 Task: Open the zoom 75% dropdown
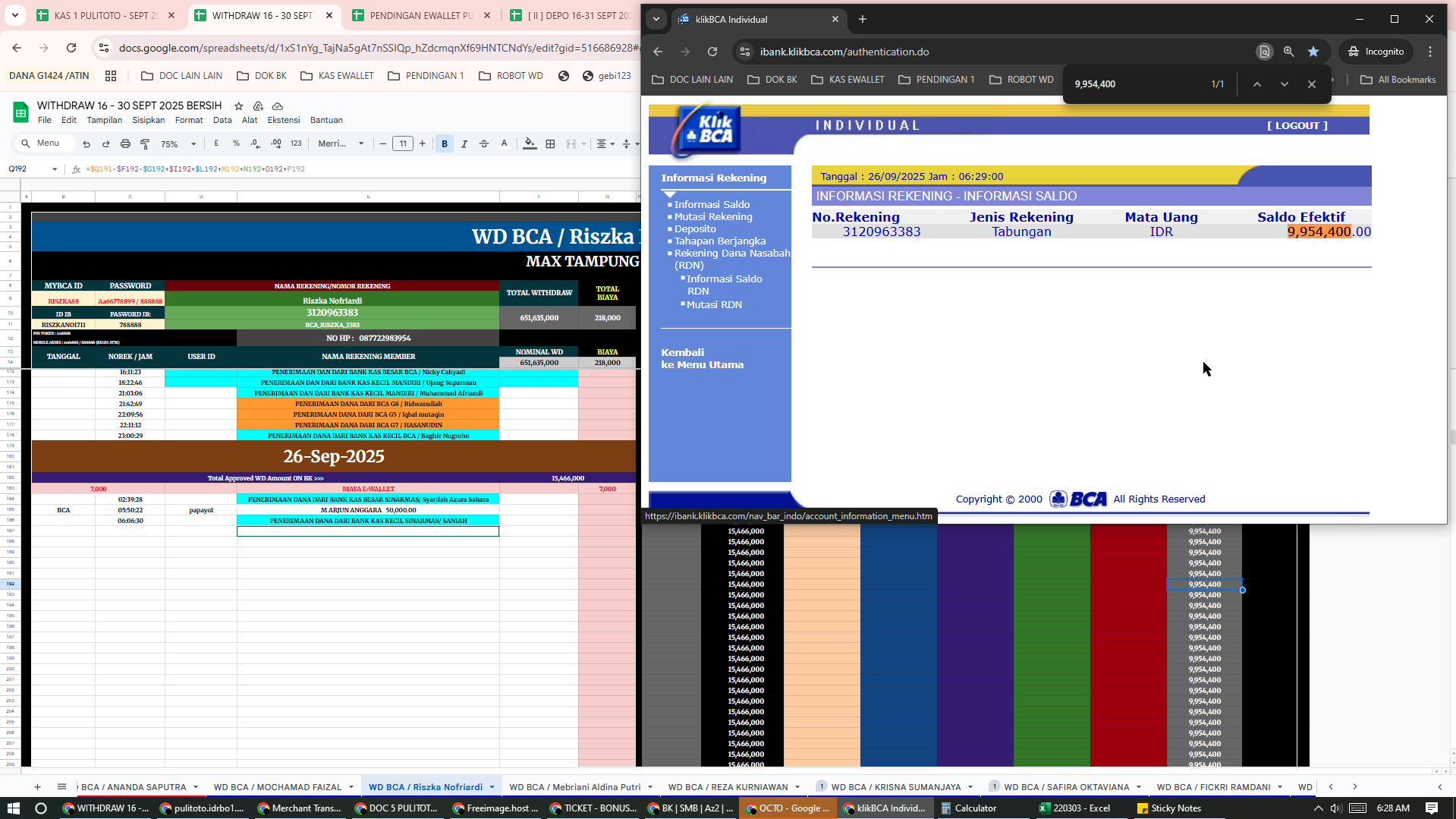pyautogui.click(x=178, y=143)
